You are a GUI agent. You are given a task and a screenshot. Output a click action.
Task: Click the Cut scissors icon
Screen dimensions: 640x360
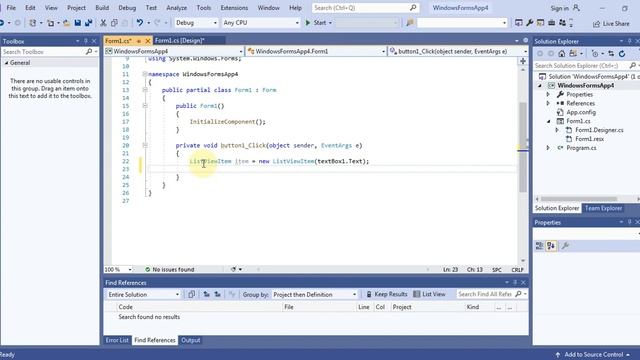[x=103, y=23]
